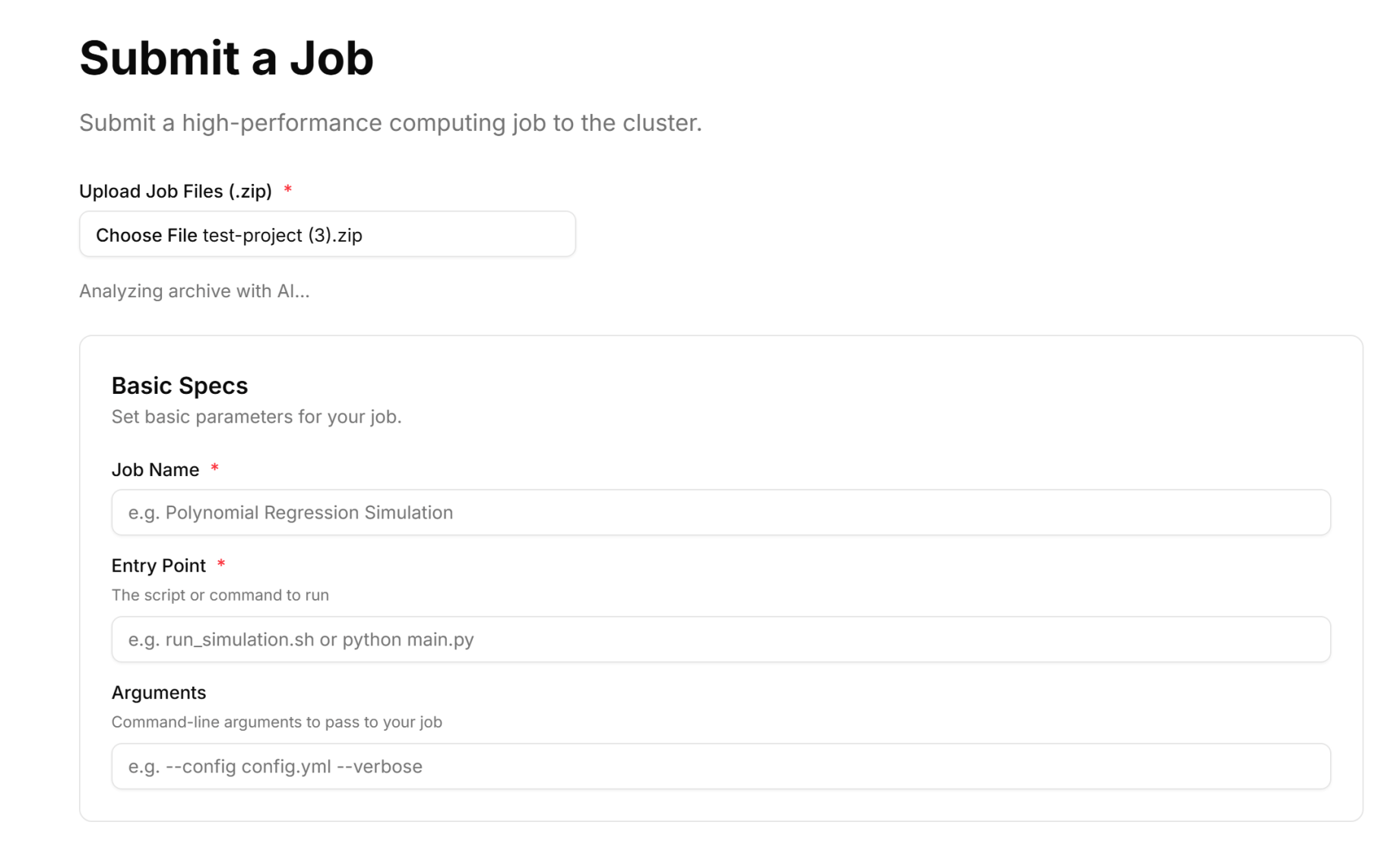Click the Submit a Job page heading
The height and width of the screenshot is (844, 1400).
(226, 58)
